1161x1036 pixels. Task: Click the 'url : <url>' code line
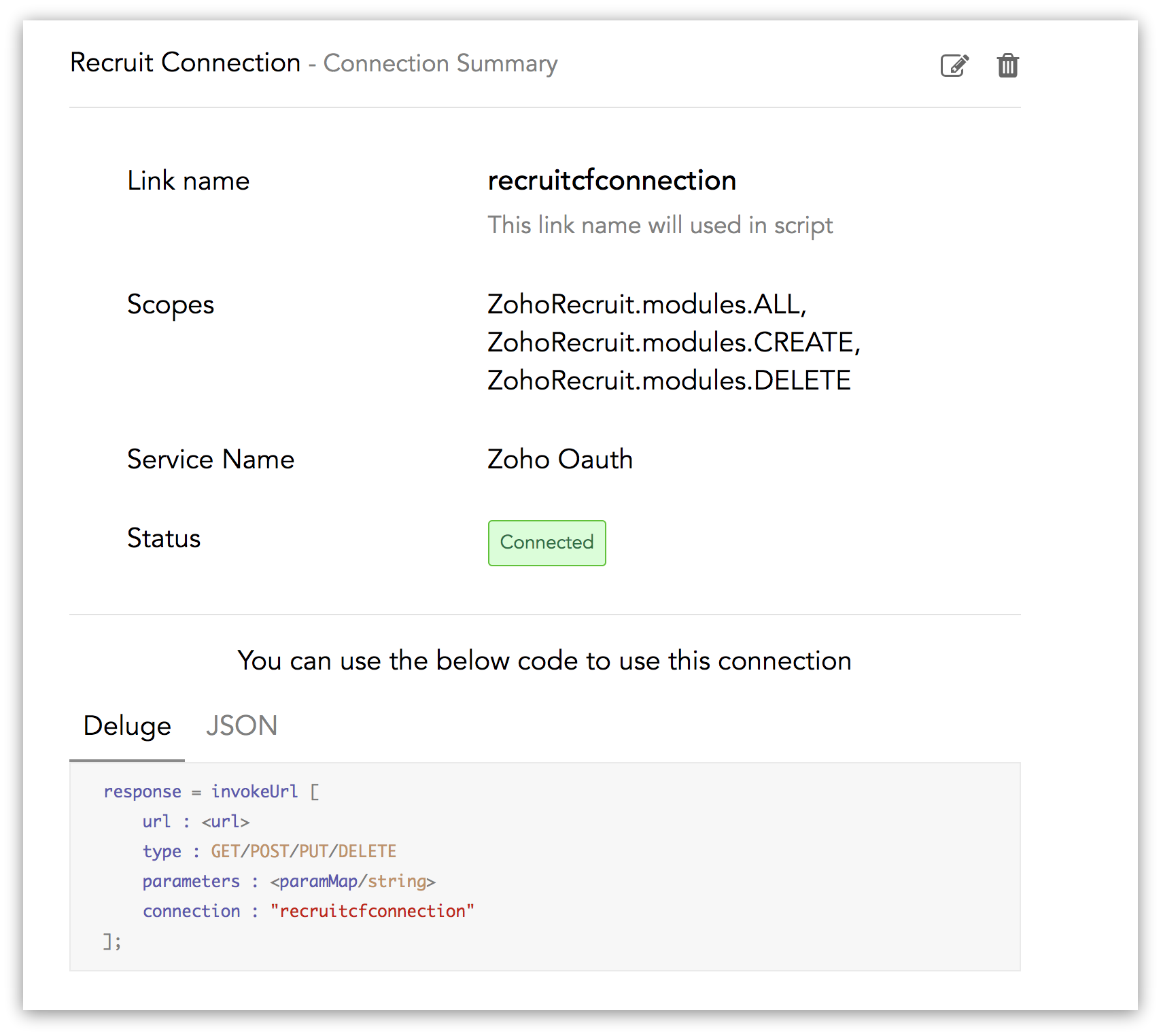(x=196, y=821)
